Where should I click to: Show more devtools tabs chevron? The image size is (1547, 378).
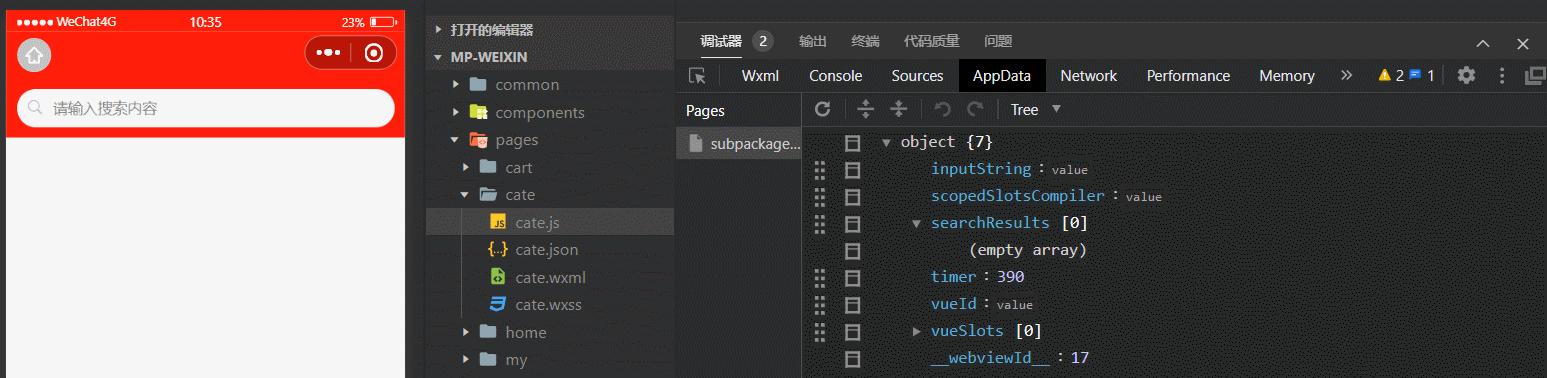(1346, 75)
